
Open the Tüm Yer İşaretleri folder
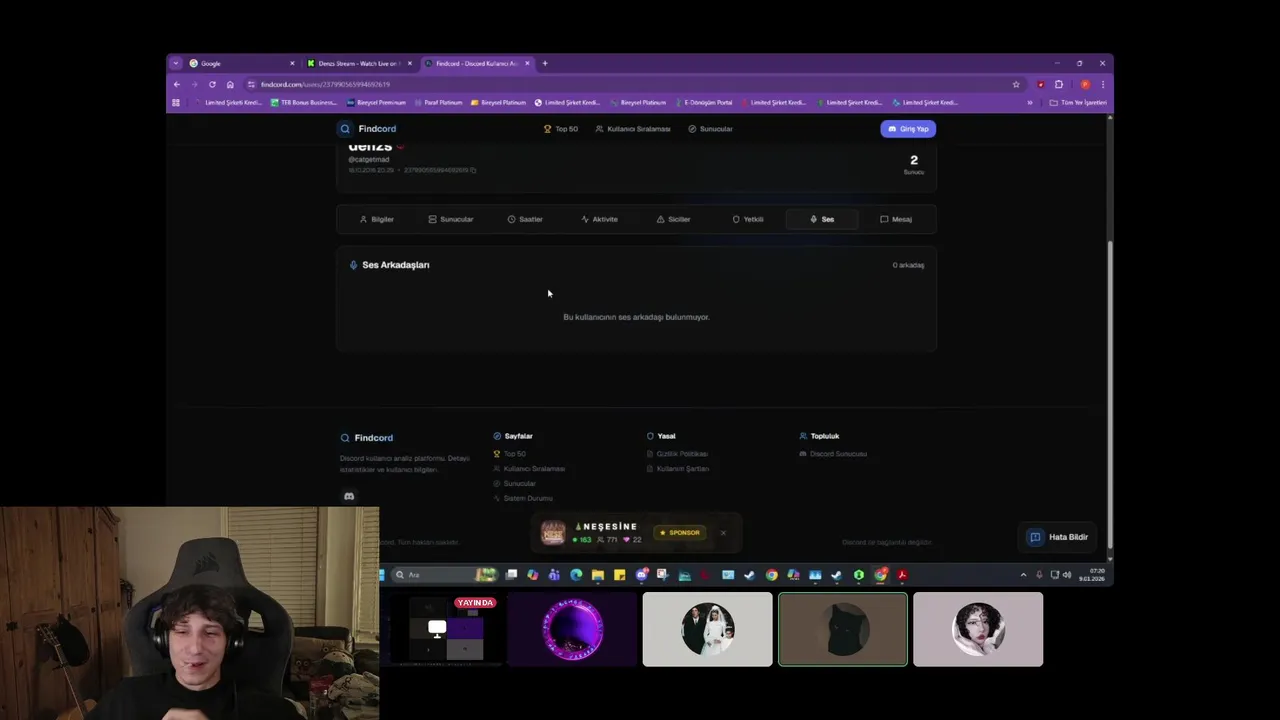pyautogui.click(x=1078, y=102)
